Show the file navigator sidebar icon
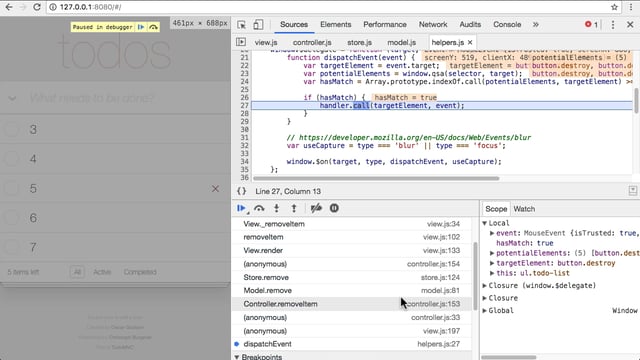 pyautogui.click(x=241, y=42)
